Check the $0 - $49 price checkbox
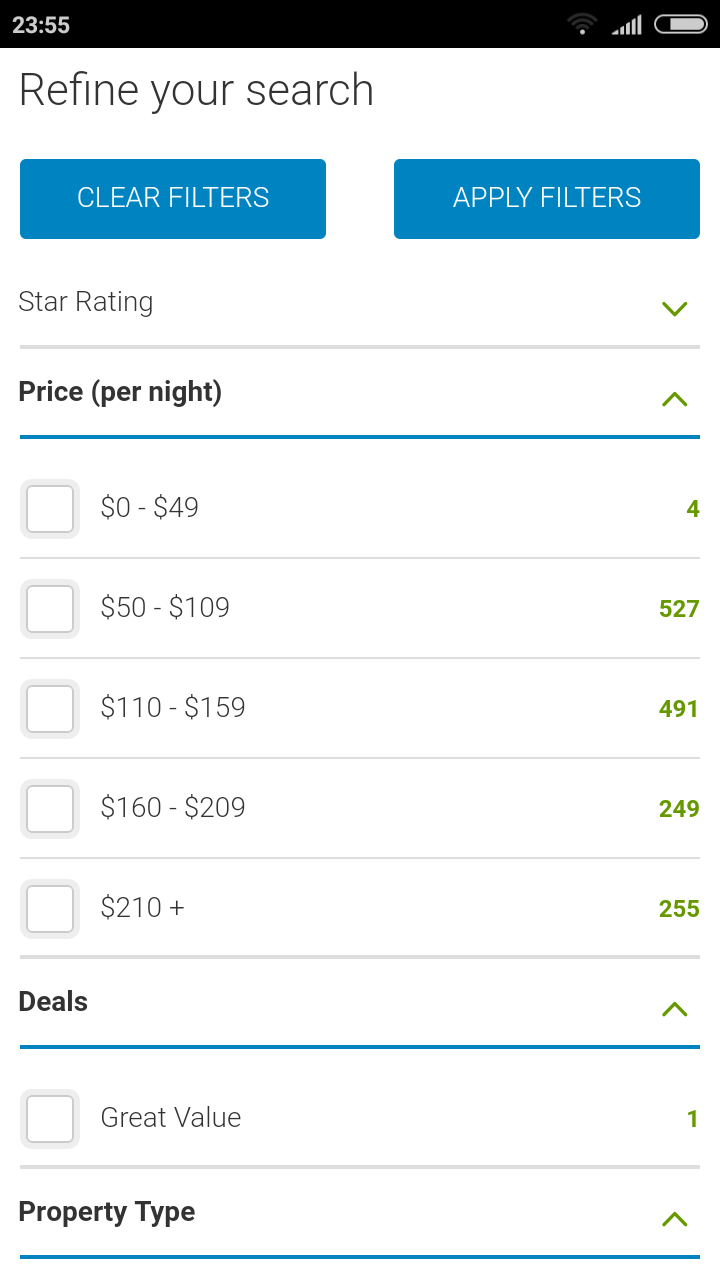 (x=50, y=509)
